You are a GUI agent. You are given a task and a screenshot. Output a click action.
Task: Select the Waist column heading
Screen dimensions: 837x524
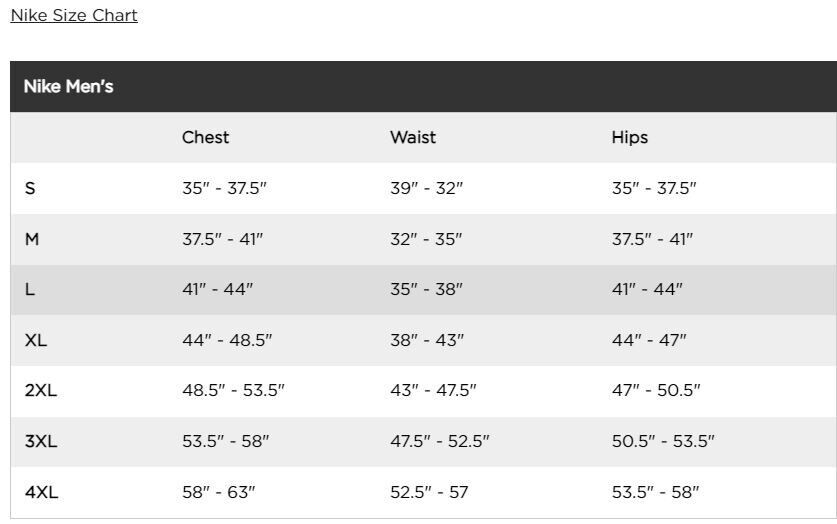[x=413, y=137]
